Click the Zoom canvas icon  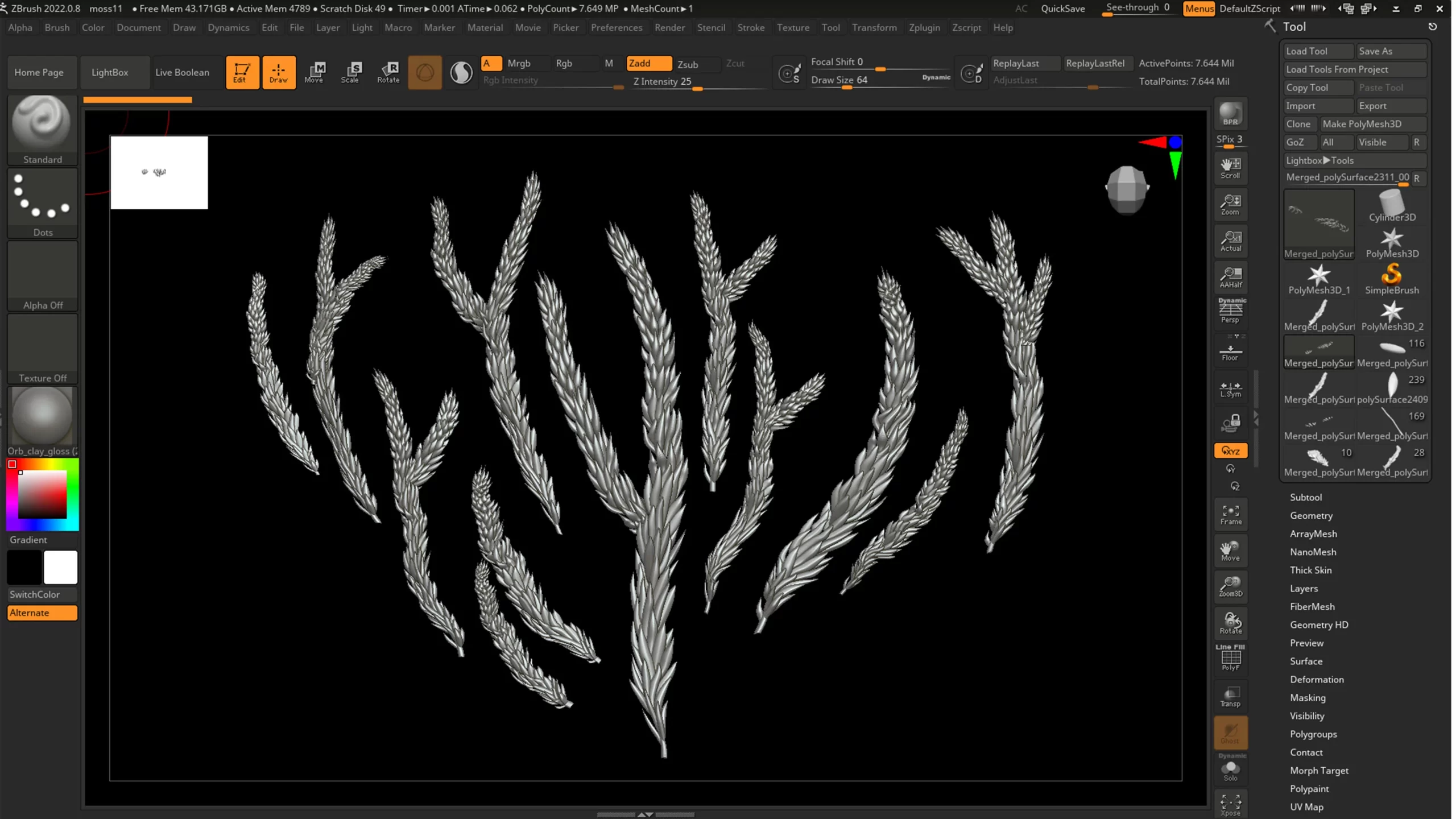1230,204
